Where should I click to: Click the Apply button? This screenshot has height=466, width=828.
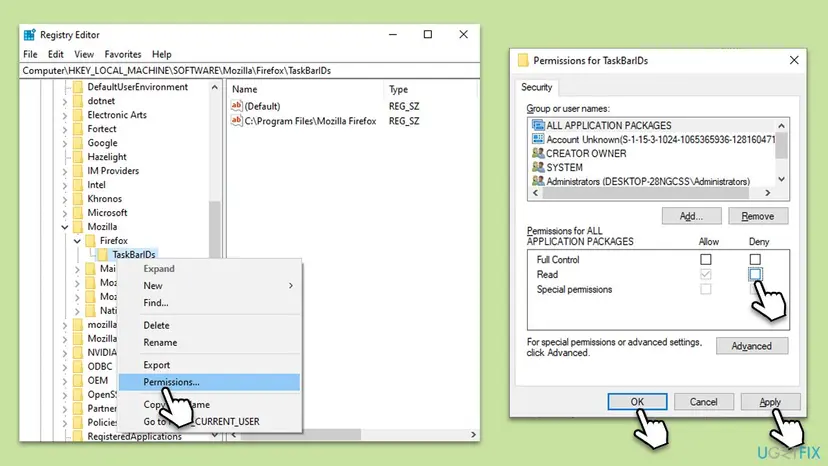point(770,402)
